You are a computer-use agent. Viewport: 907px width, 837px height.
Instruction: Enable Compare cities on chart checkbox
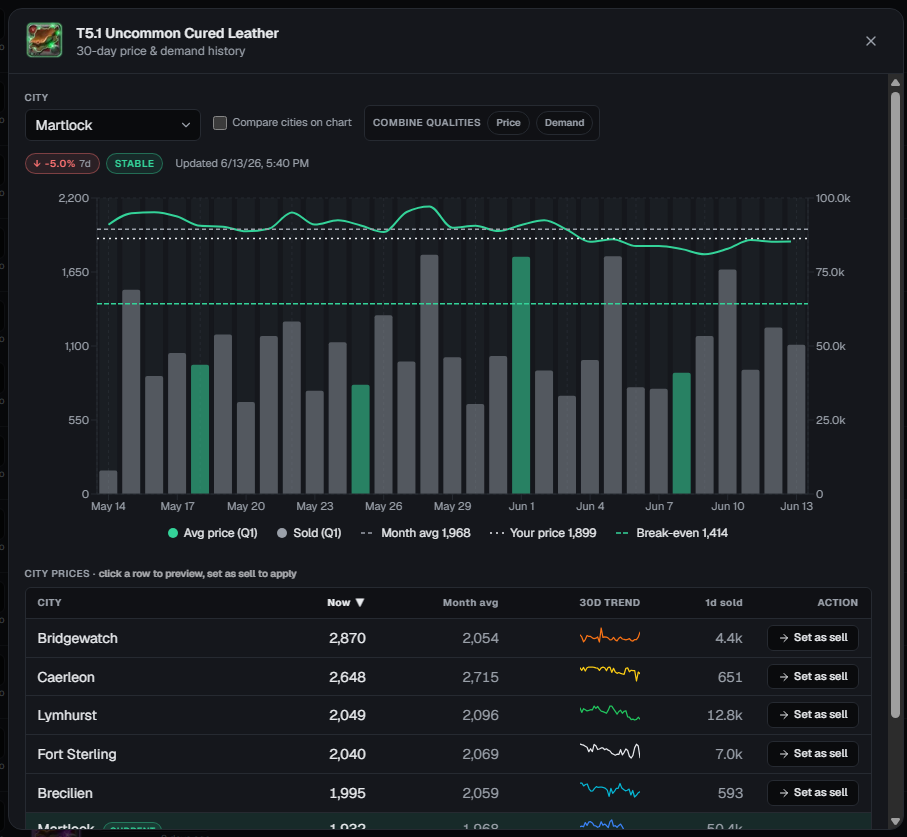[220, 123]
